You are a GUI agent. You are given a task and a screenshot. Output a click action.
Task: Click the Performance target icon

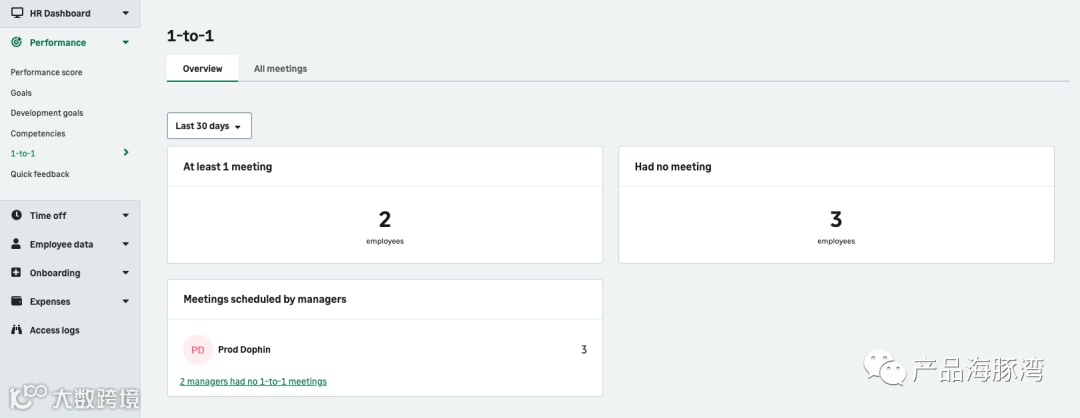tap(16, 43)
